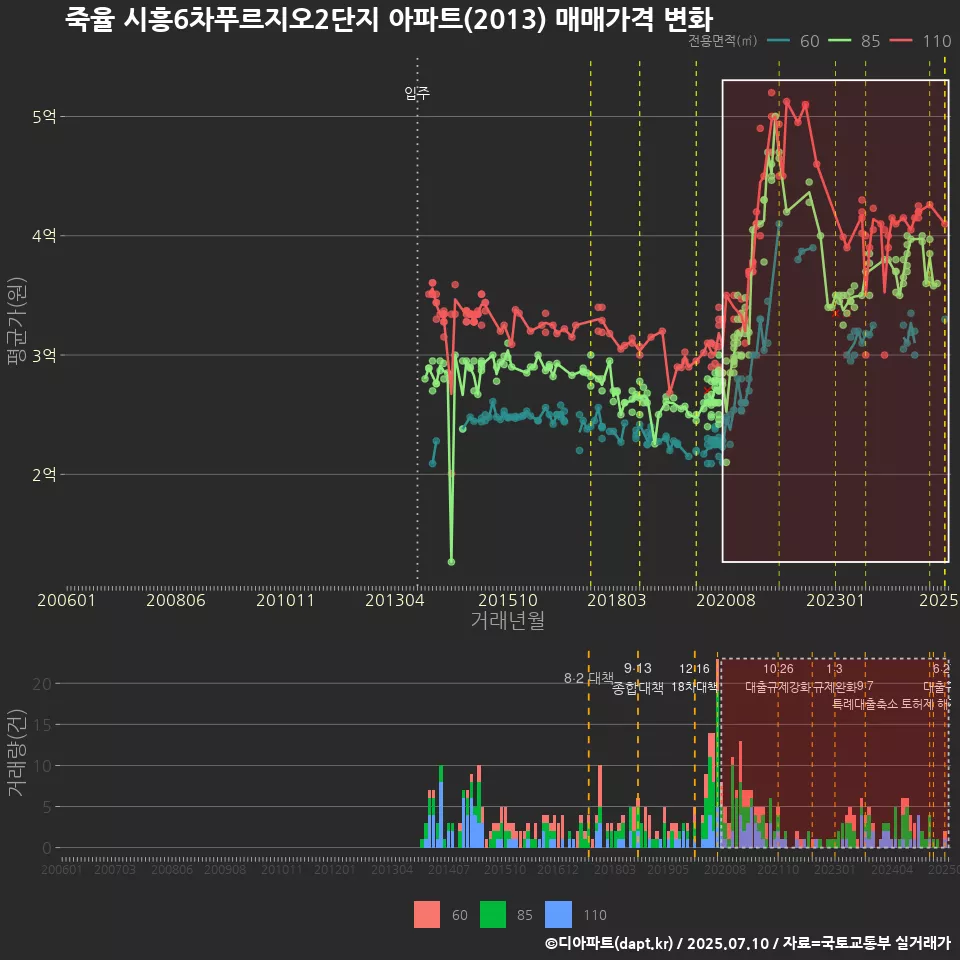Click the 10·26 대출규제강화 policy label
The width and height of the screenshot is (960, 960).
tap(778, 678)
